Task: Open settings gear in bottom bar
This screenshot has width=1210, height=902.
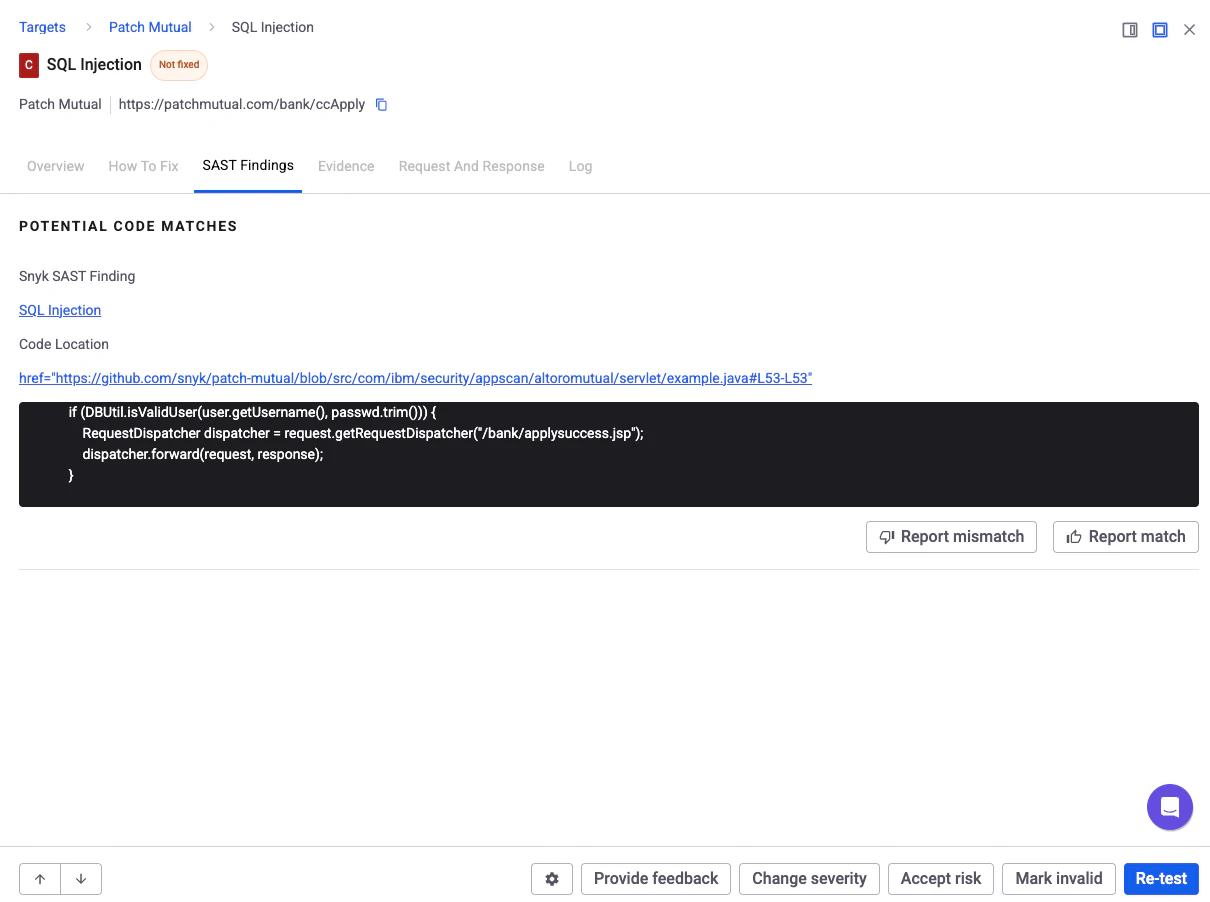Action: point(552,879)
